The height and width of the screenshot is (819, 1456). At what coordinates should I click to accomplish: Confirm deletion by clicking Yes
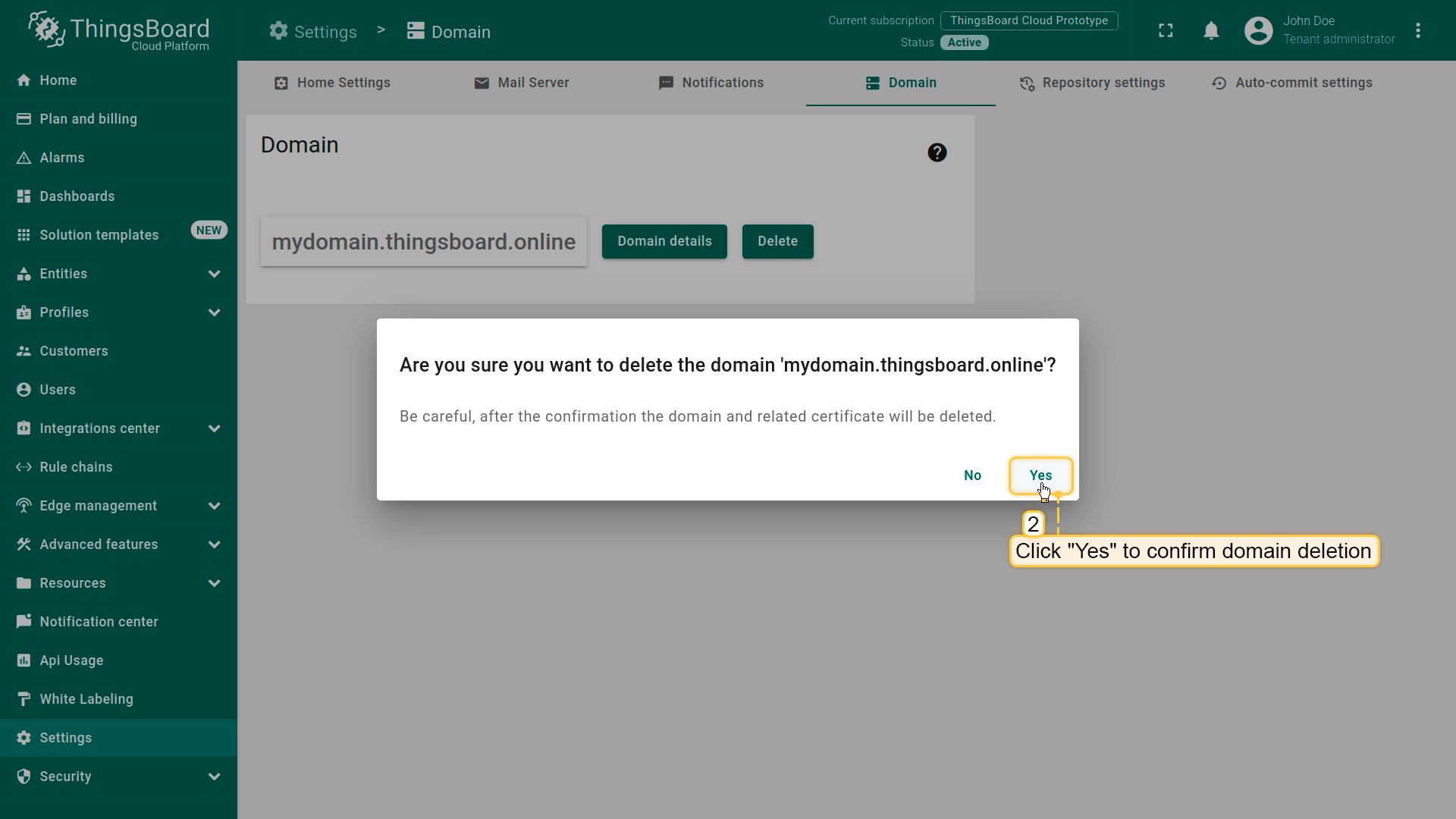1040,475
